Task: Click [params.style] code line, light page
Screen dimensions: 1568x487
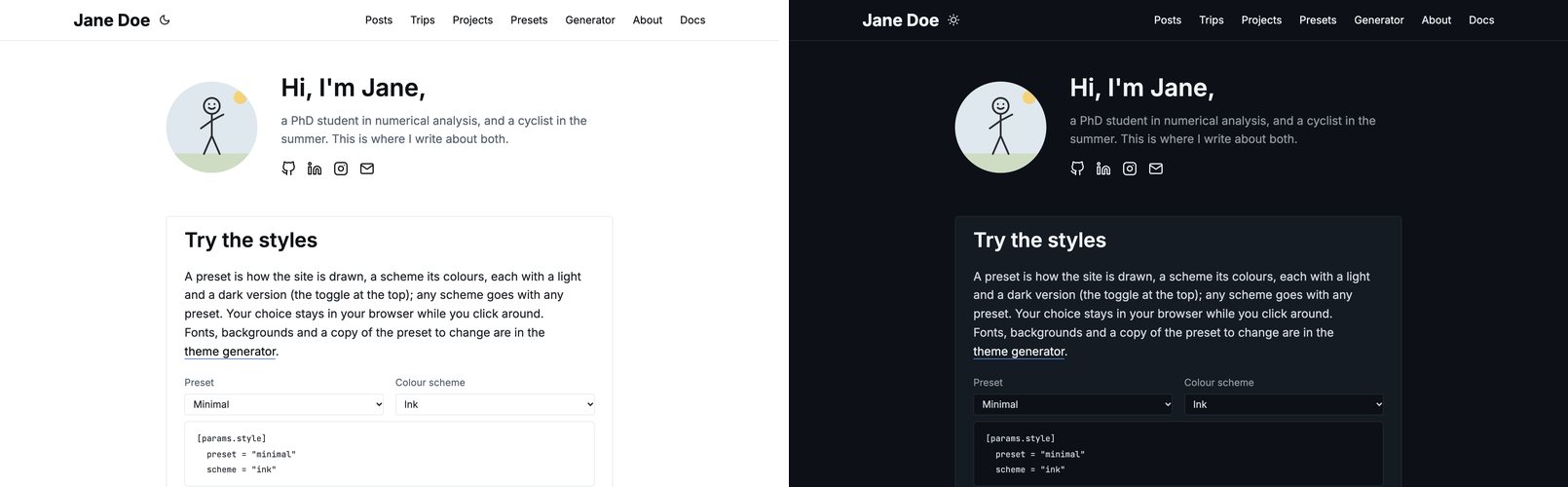Action: (232, 438)
